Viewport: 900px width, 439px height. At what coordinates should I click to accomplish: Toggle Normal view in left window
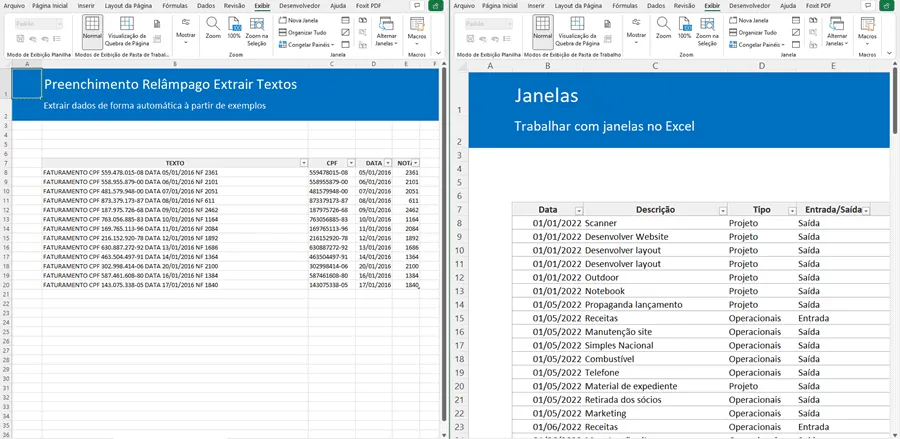coord(92,30)
